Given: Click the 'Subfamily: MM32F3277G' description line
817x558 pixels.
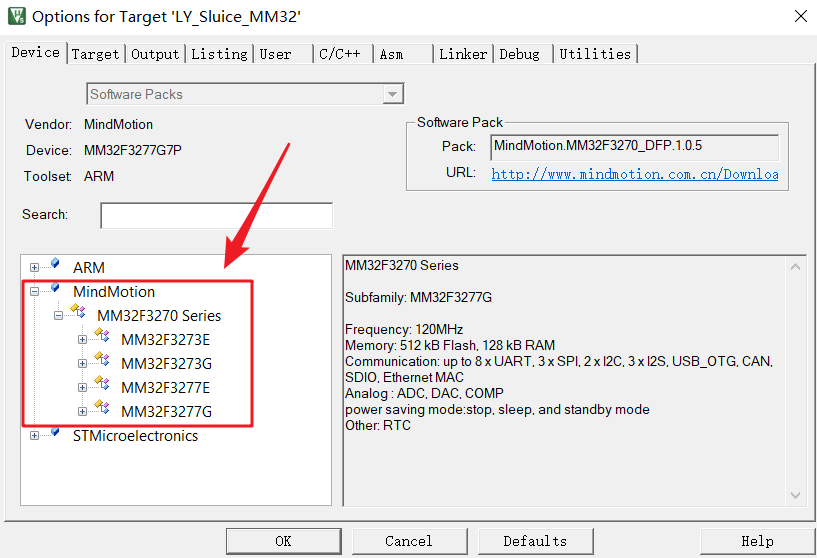Looking at the screenshot, I should pyautogui.click(x=418, y=297).
